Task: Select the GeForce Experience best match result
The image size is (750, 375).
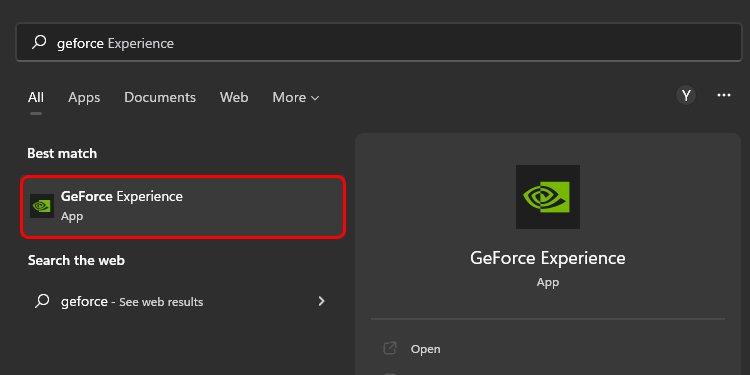Action: pyautogui.click(x=183, y=207)
